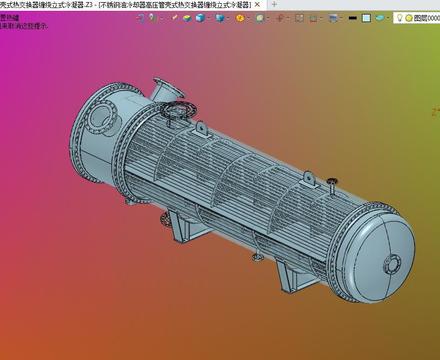Click the pale green box icon
This screenshot has height=360, width=440.
pos(260,18)
